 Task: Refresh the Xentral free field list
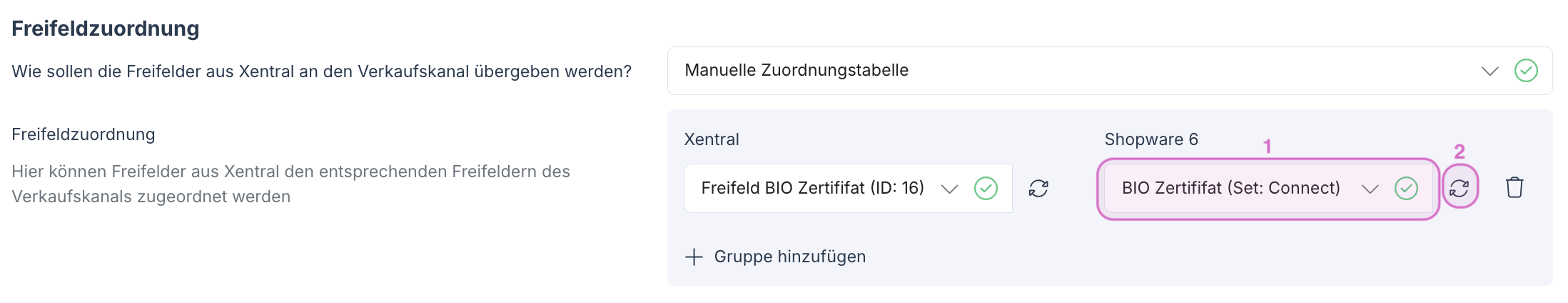(x=1038, y=188)
